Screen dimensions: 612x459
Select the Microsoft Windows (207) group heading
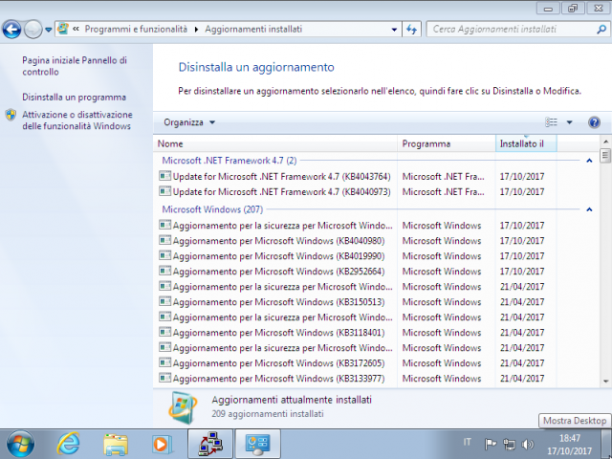(x=213, y=210)
